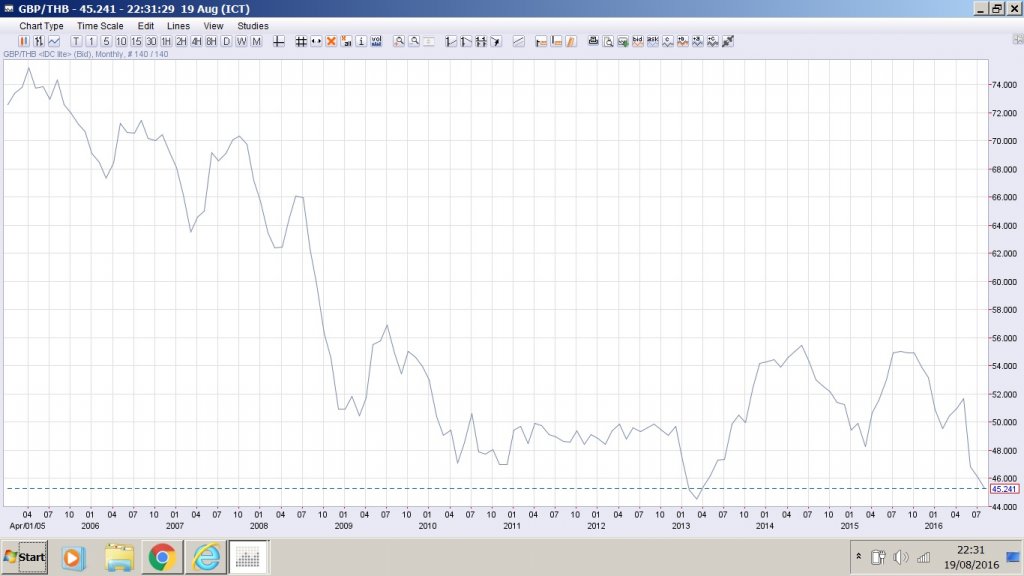Open the Studies menu
1024x576 pixels.
(x=252, y=26)
